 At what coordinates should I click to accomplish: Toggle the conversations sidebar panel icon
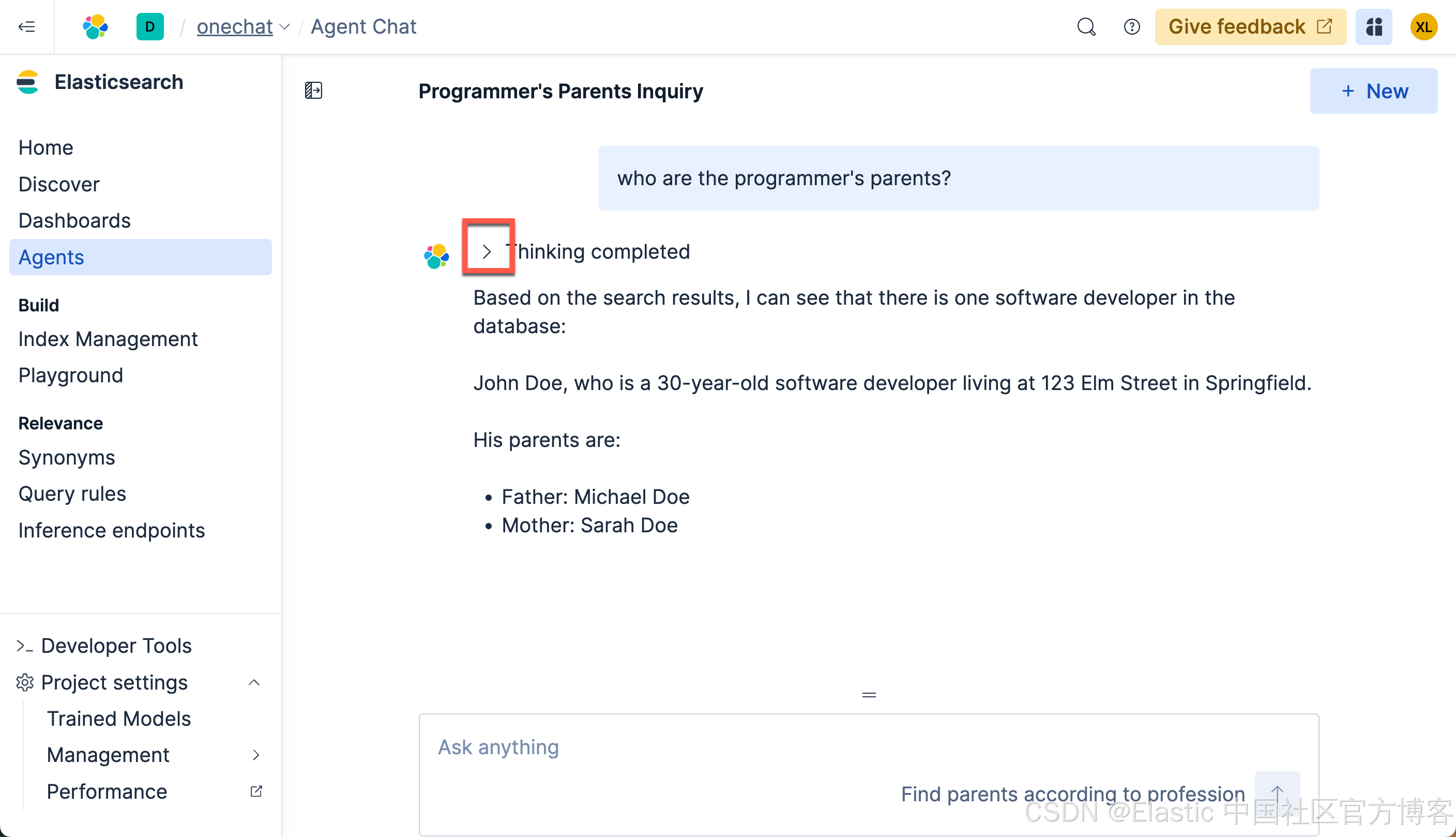coord(313,91)
